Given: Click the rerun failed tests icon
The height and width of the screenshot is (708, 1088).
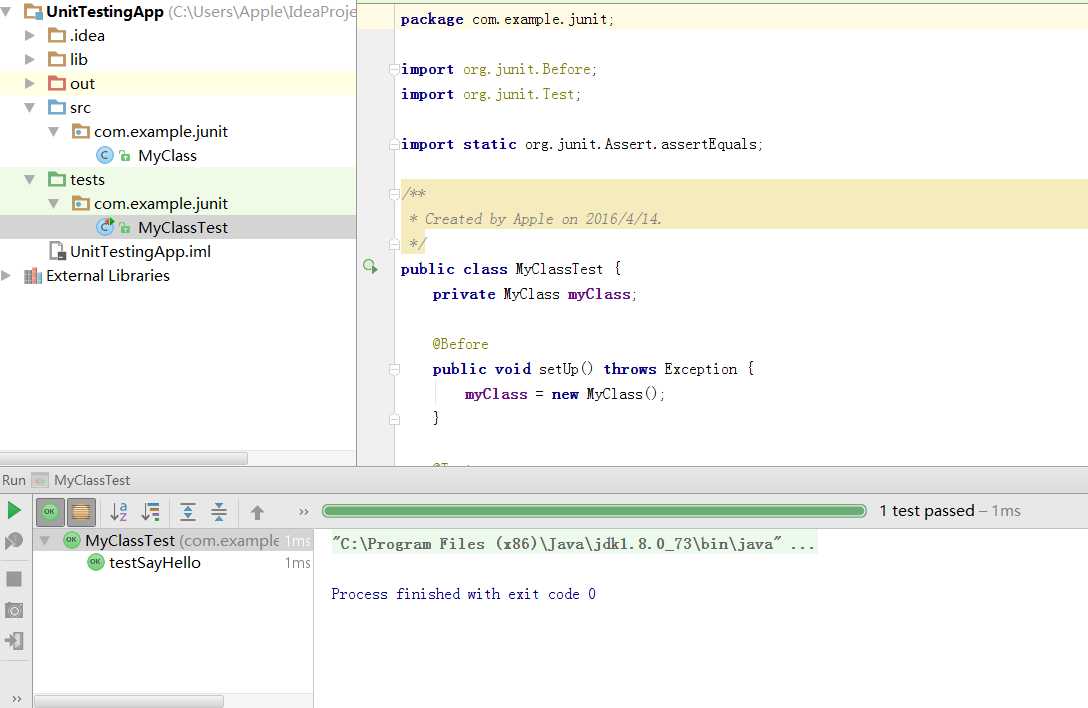Looking at the screenshot, I should tap(14, 541).
